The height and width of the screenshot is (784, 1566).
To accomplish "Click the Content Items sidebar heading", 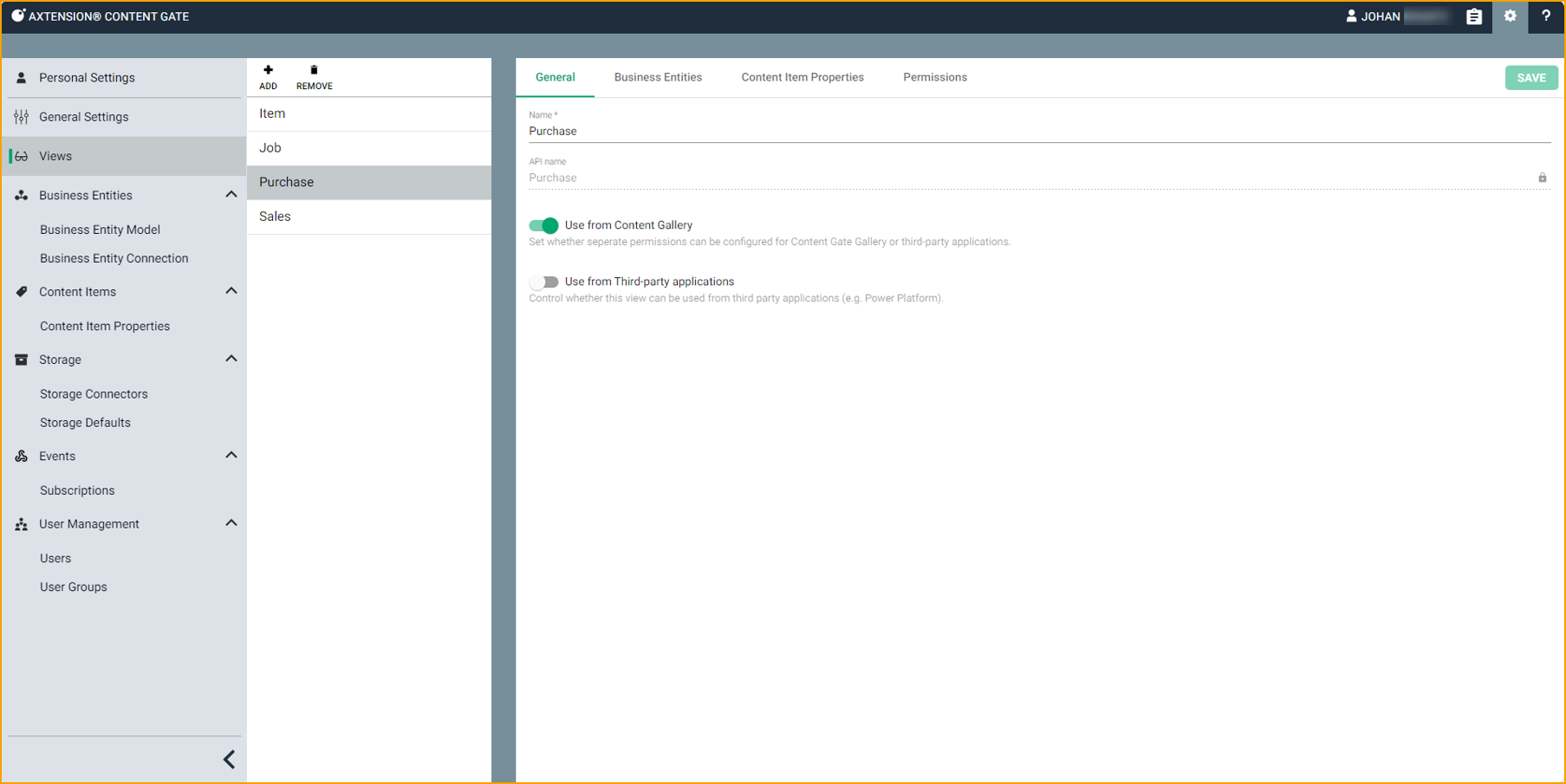I will [x=77, y=292].
